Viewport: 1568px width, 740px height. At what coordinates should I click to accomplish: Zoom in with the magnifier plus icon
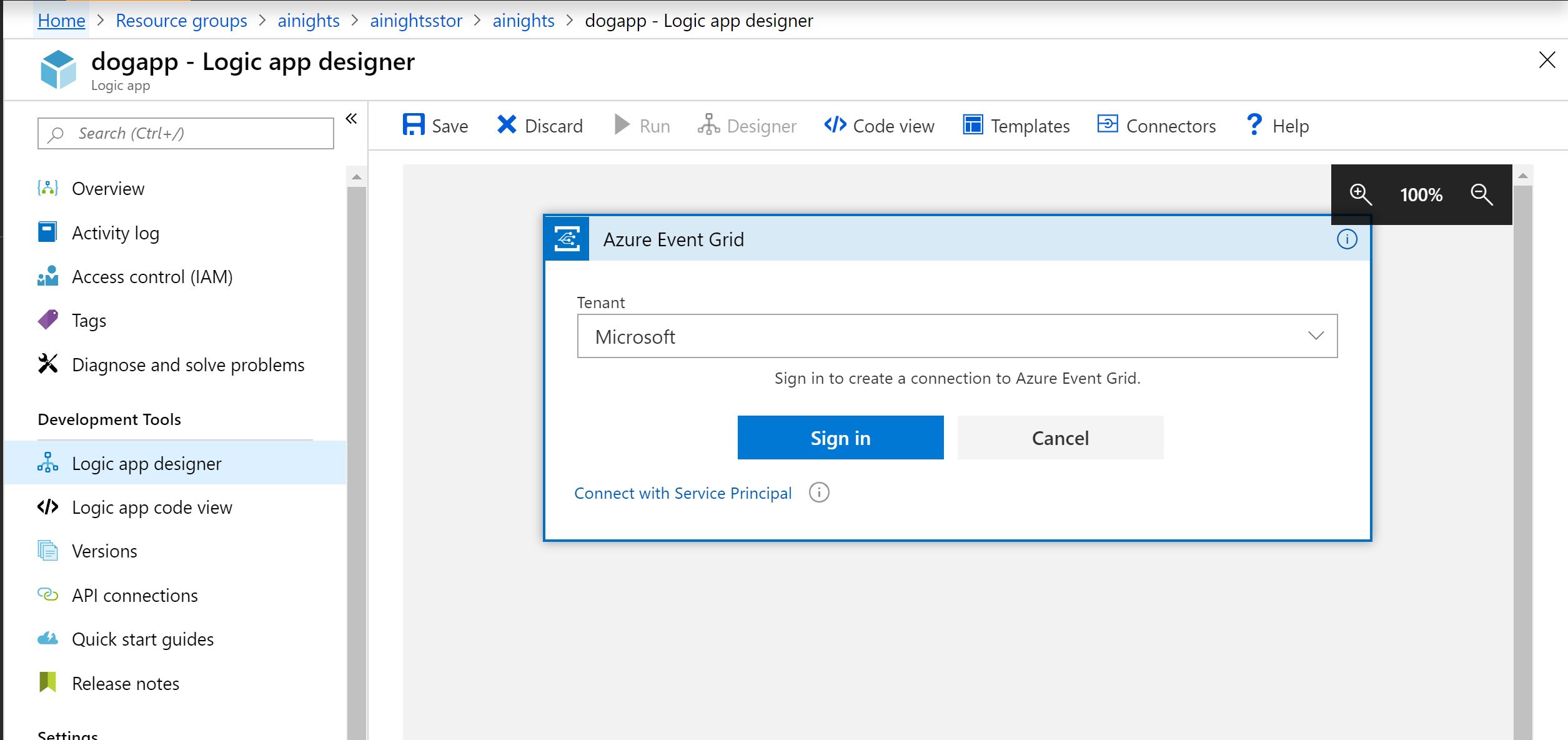(1360, 194)
